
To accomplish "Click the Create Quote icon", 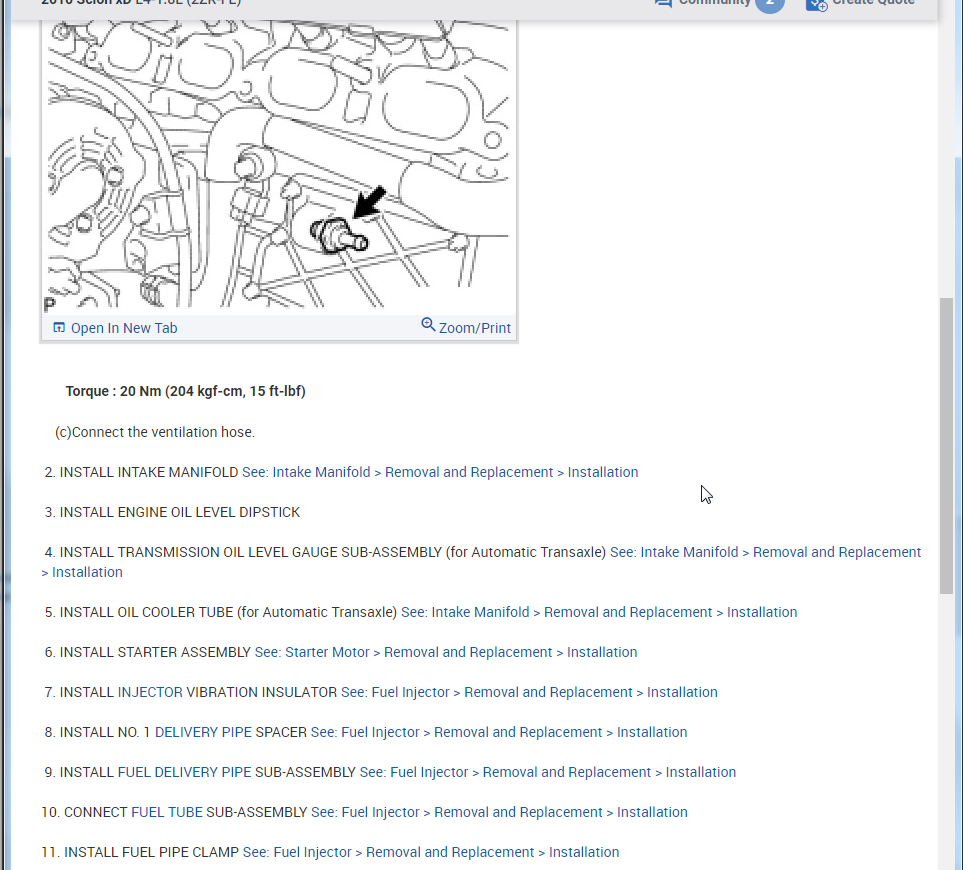I will tap(817, 4).
